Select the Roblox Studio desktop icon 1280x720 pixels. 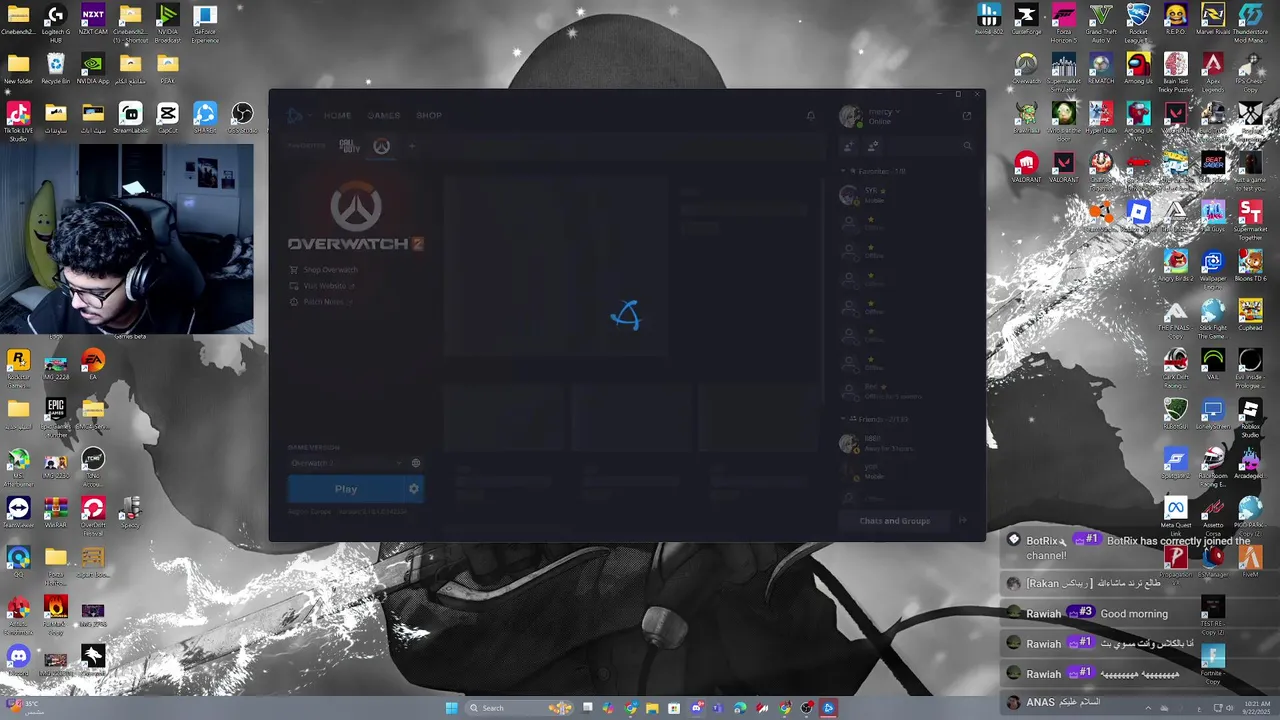pos(1250,418)
